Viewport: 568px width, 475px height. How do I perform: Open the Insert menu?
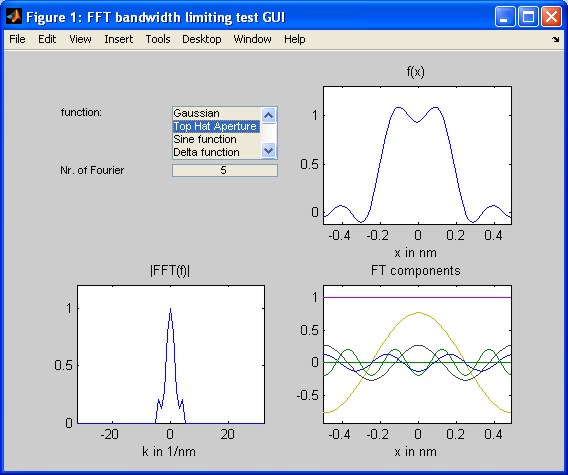118,39
